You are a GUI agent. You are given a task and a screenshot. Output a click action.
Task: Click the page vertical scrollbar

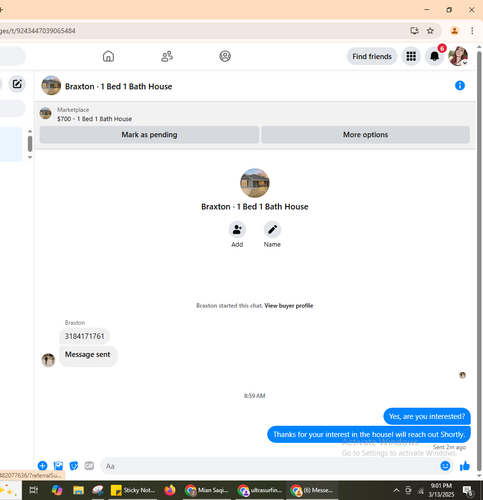click(479, 260)
